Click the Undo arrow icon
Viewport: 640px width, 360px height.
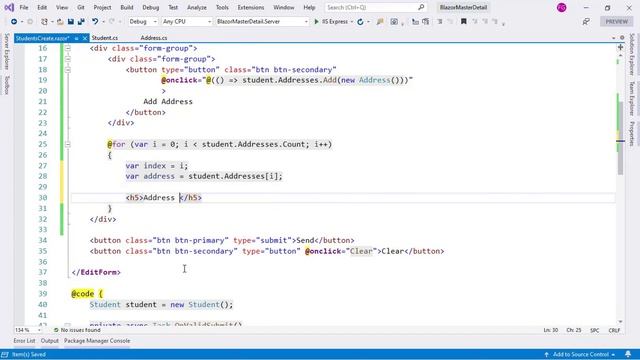pyautogui.click(x=95, y=22)
